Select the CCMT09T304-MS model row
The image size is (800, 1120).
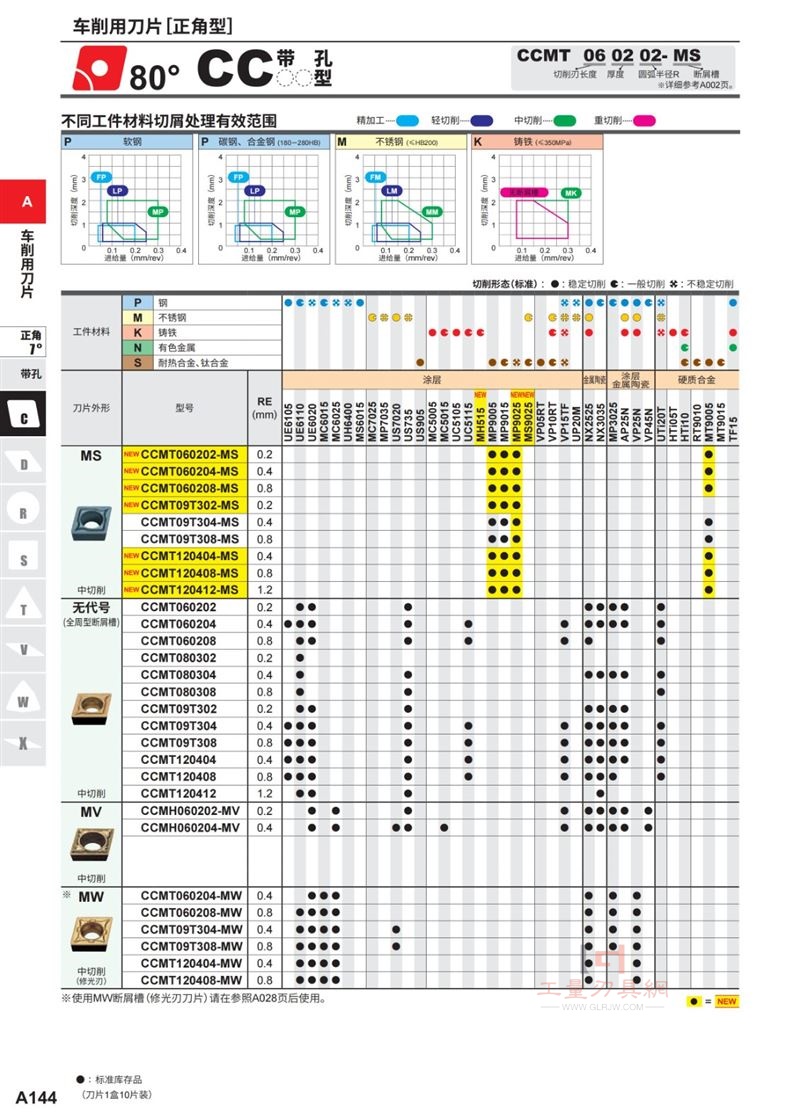pos(189,522)
